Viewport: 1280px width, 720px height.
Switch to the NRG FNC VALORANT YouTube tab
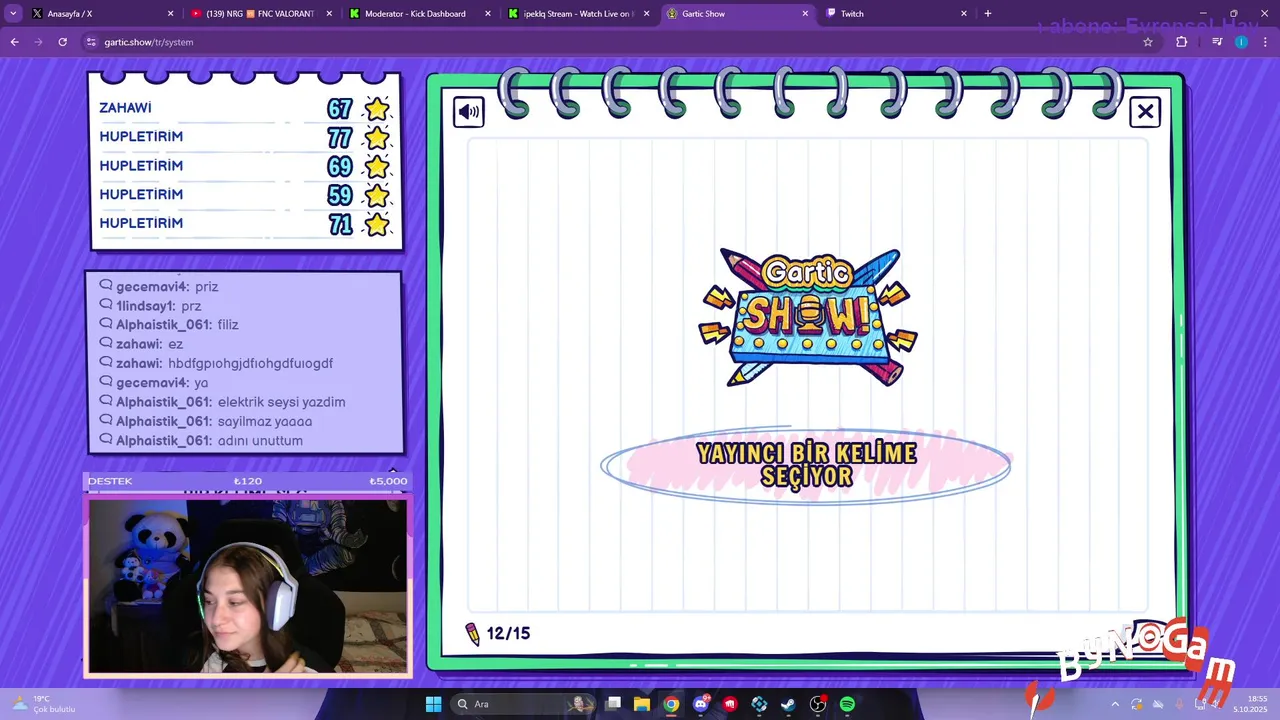point(260,14)
